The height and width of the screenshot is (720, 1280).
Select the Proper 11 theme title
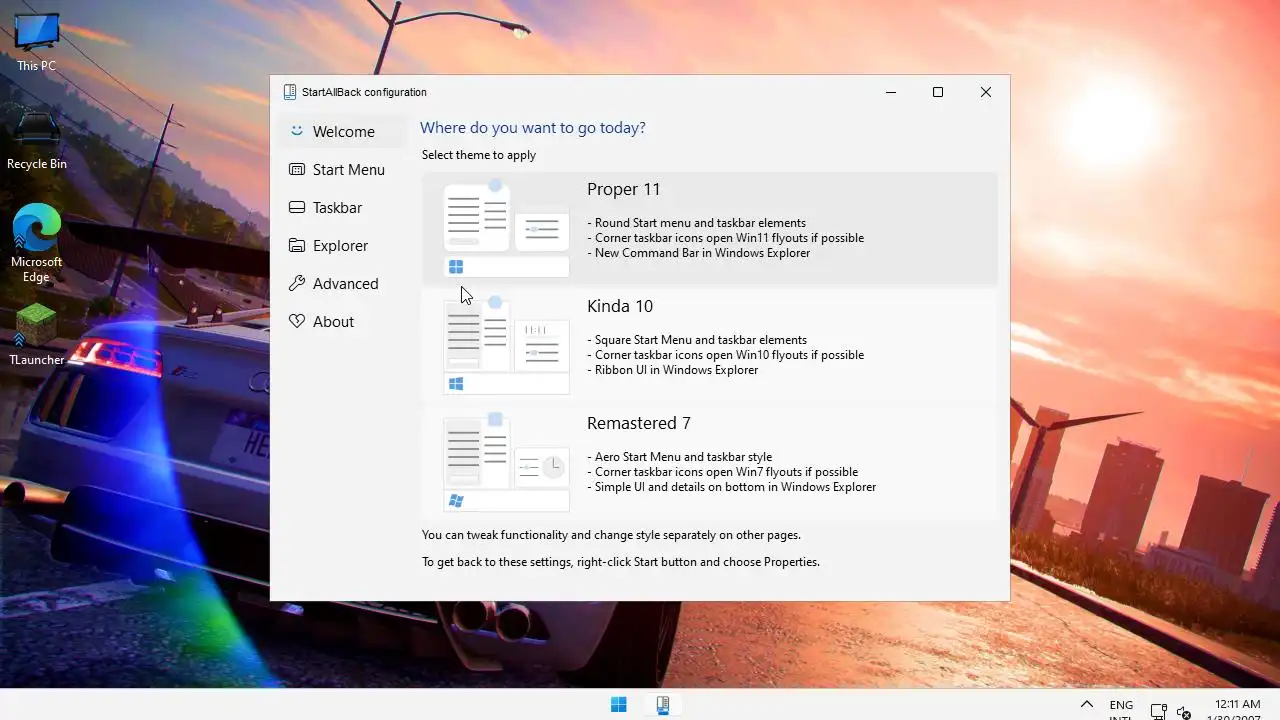click(624, 189)
